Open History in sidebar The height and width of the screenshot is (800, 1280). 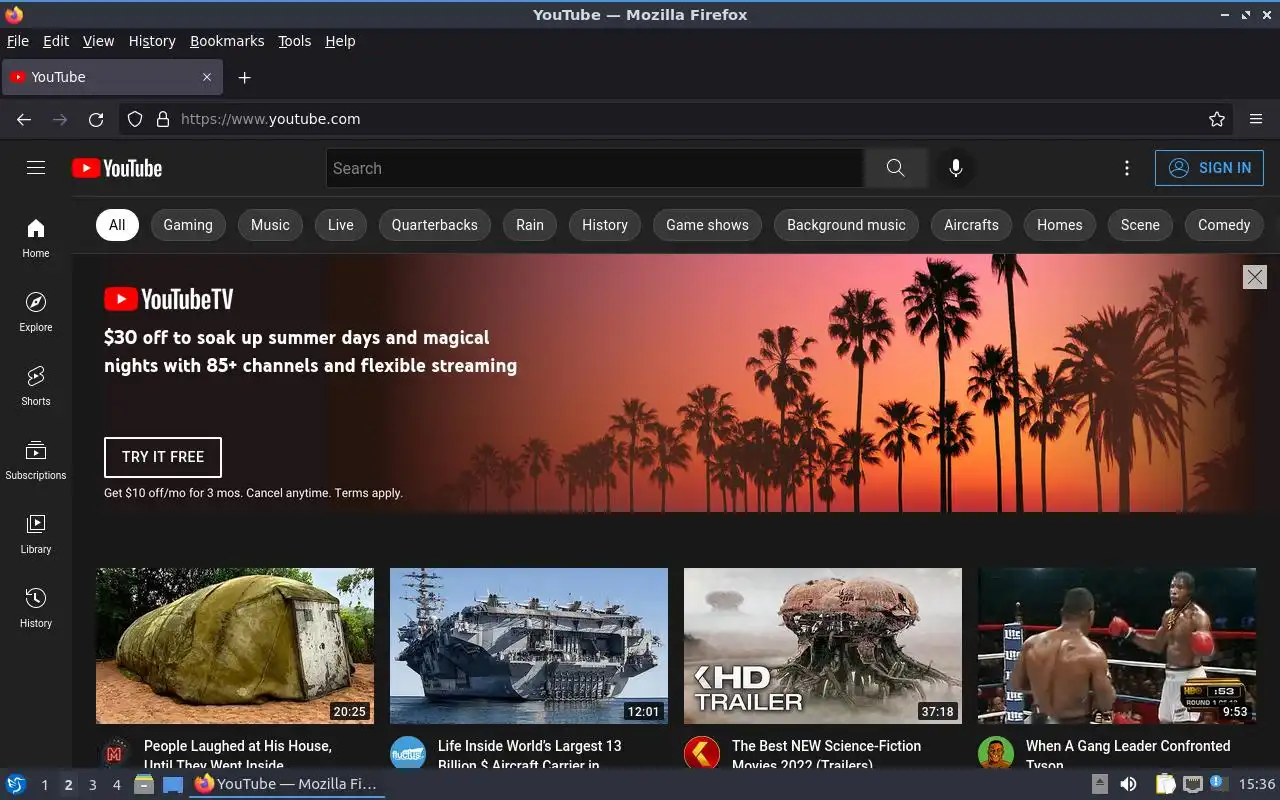(36, 608)
